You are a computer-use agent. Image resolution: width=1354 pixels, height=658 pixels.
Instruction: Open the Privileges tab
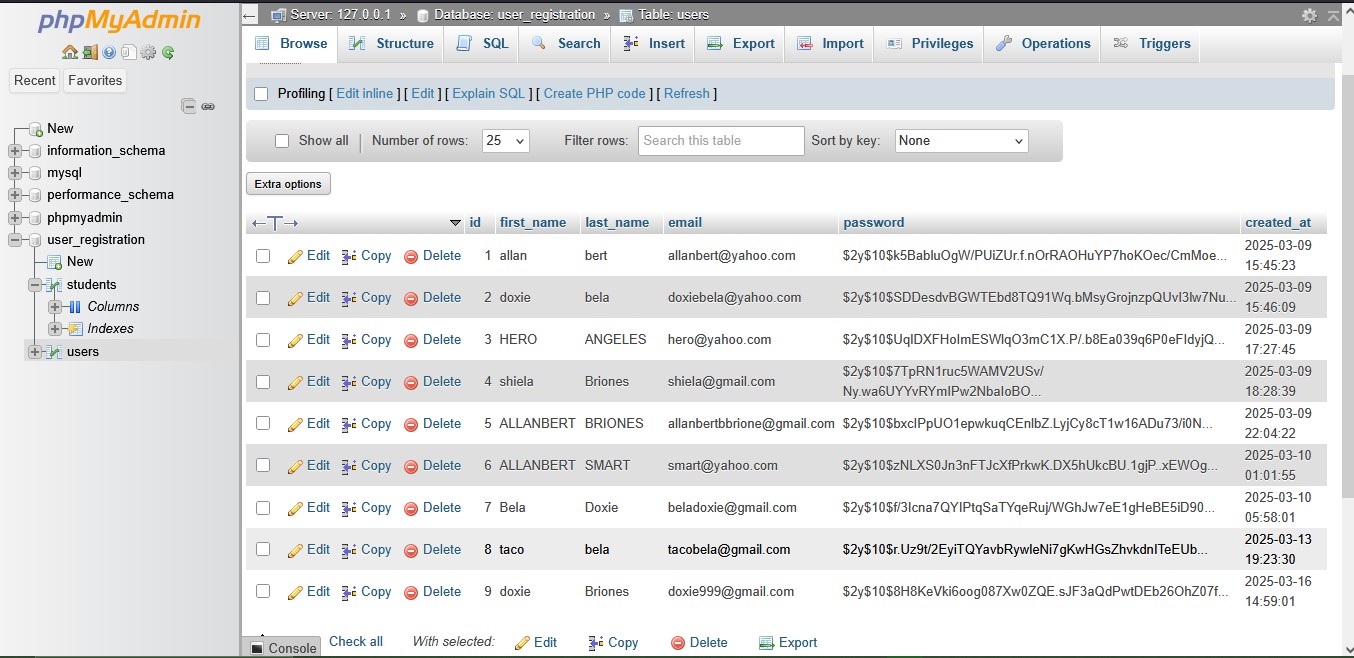(x=929, y=44)
